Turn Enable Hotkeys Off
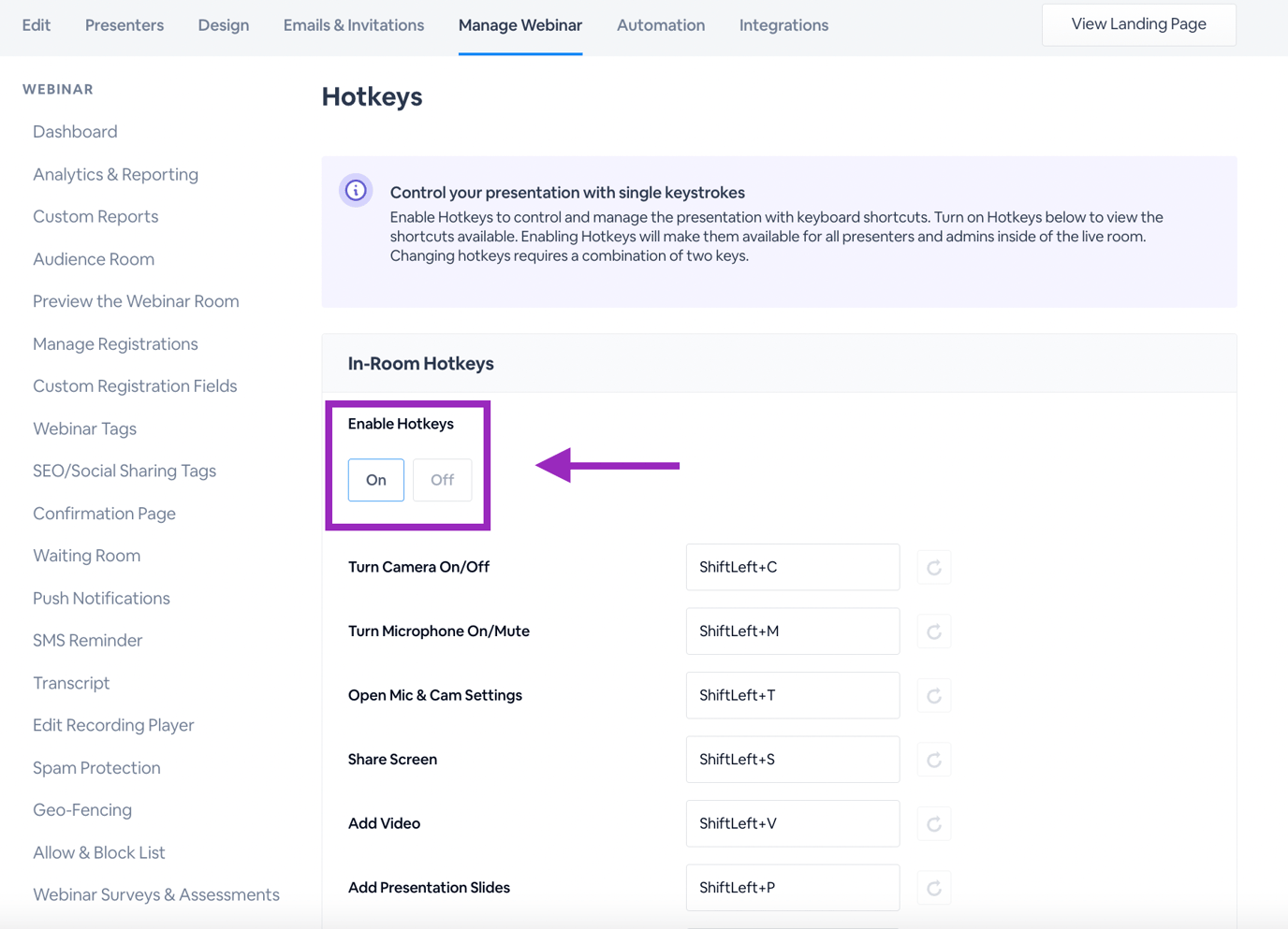The width and height of the screenshot is (1288, 929). click(442, 480)
